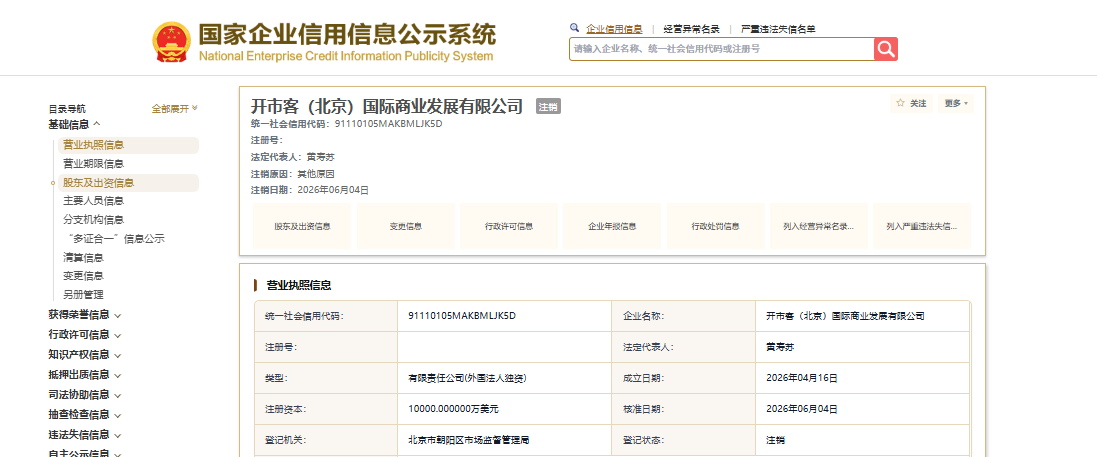Select the 严重违法失信名单 search tab
The image size is (1097, 457).
pos(778,29)
